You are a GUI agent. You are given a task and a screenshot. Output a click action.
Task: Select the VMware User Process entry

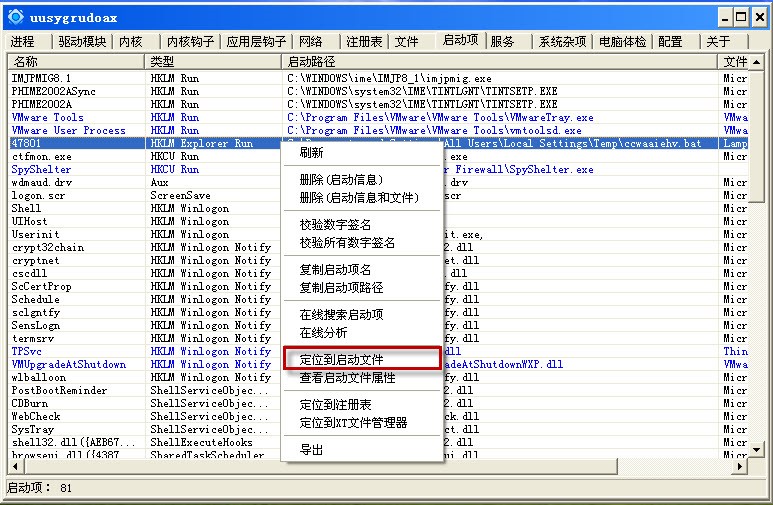[x=379, y=130]
